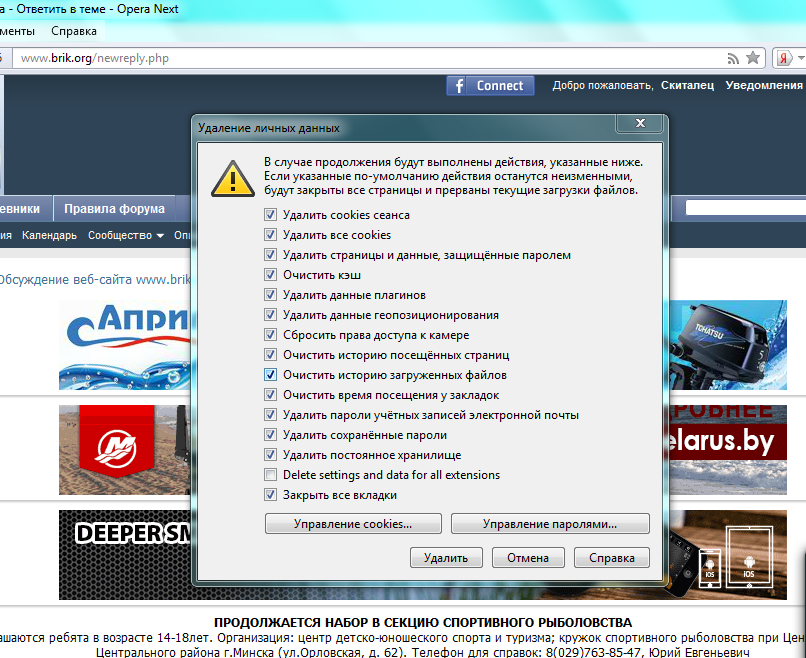Uncheck 'Удалить cookies сеанса' checkbox
The image size is (806, 658).
pos(270,215)
